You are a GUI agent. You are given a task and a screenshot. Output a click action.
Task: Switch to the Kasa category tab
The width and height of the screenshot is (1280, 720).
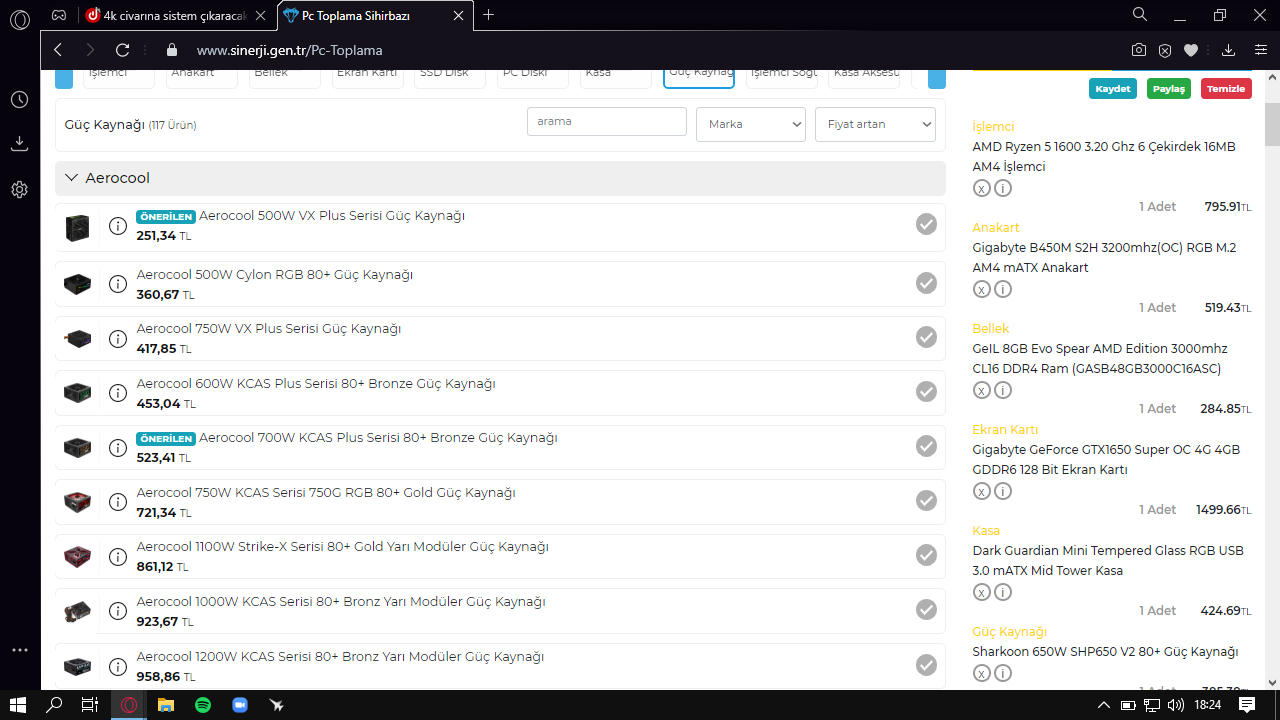[x=616, y=79]
